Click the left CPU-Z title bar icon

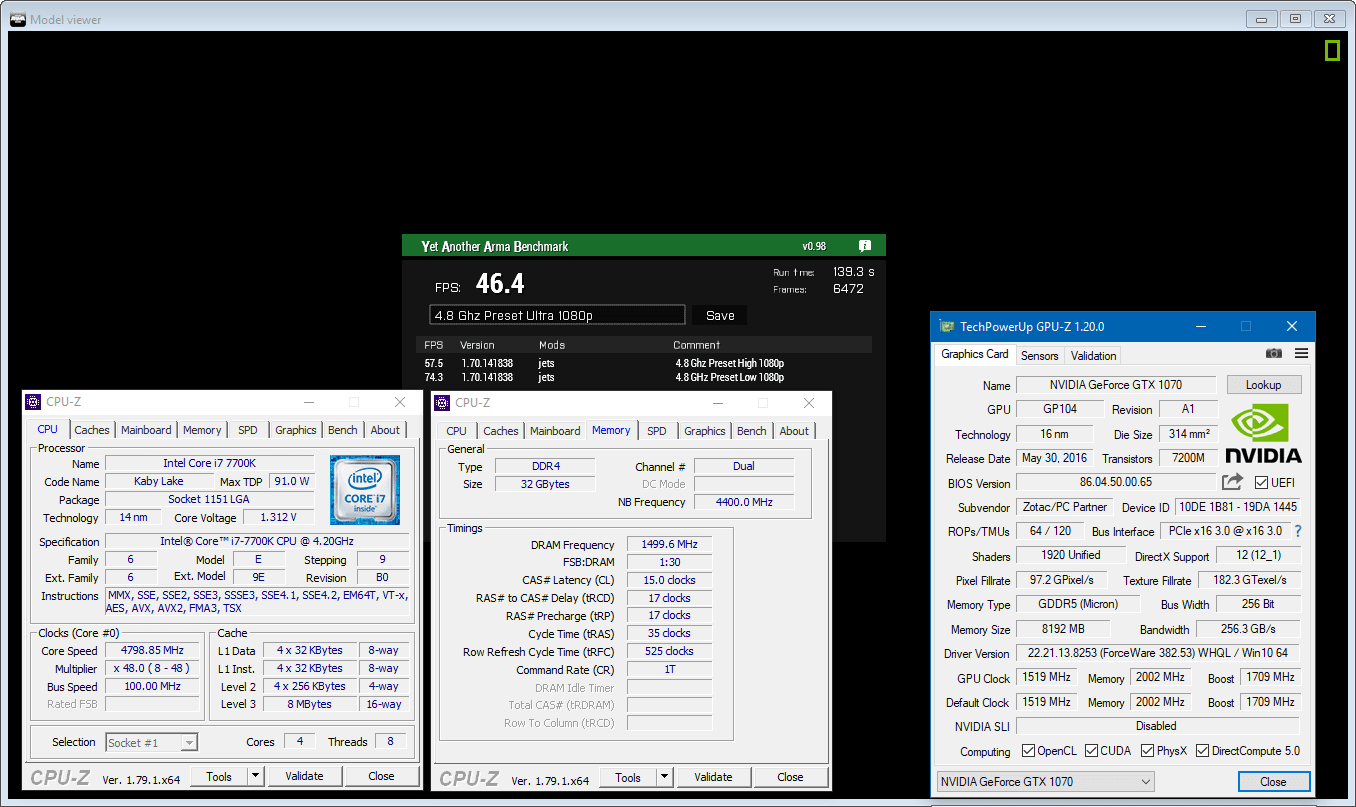(34, 402)
